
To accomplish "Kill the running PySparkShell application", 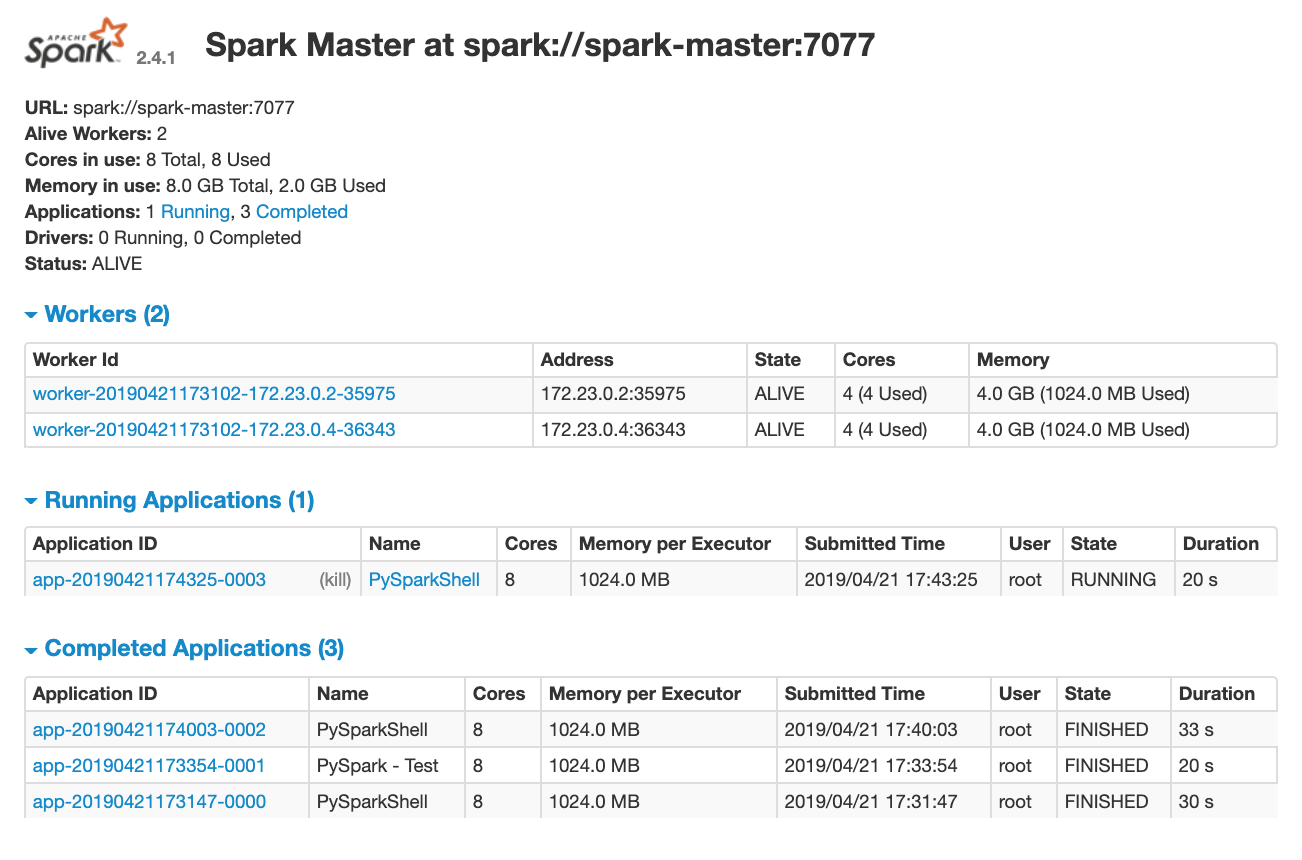I will coord(335,580).
